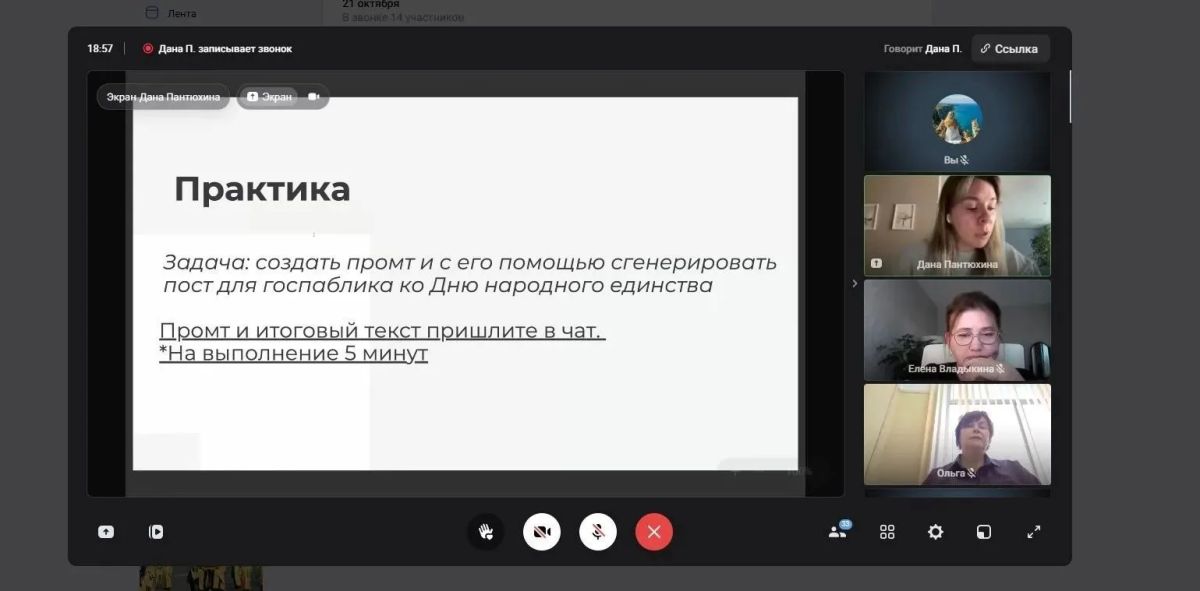Click '*На выполнение 5 минут' line
The height and width of the screenshot is (591, 1200).
pos(293,353)
